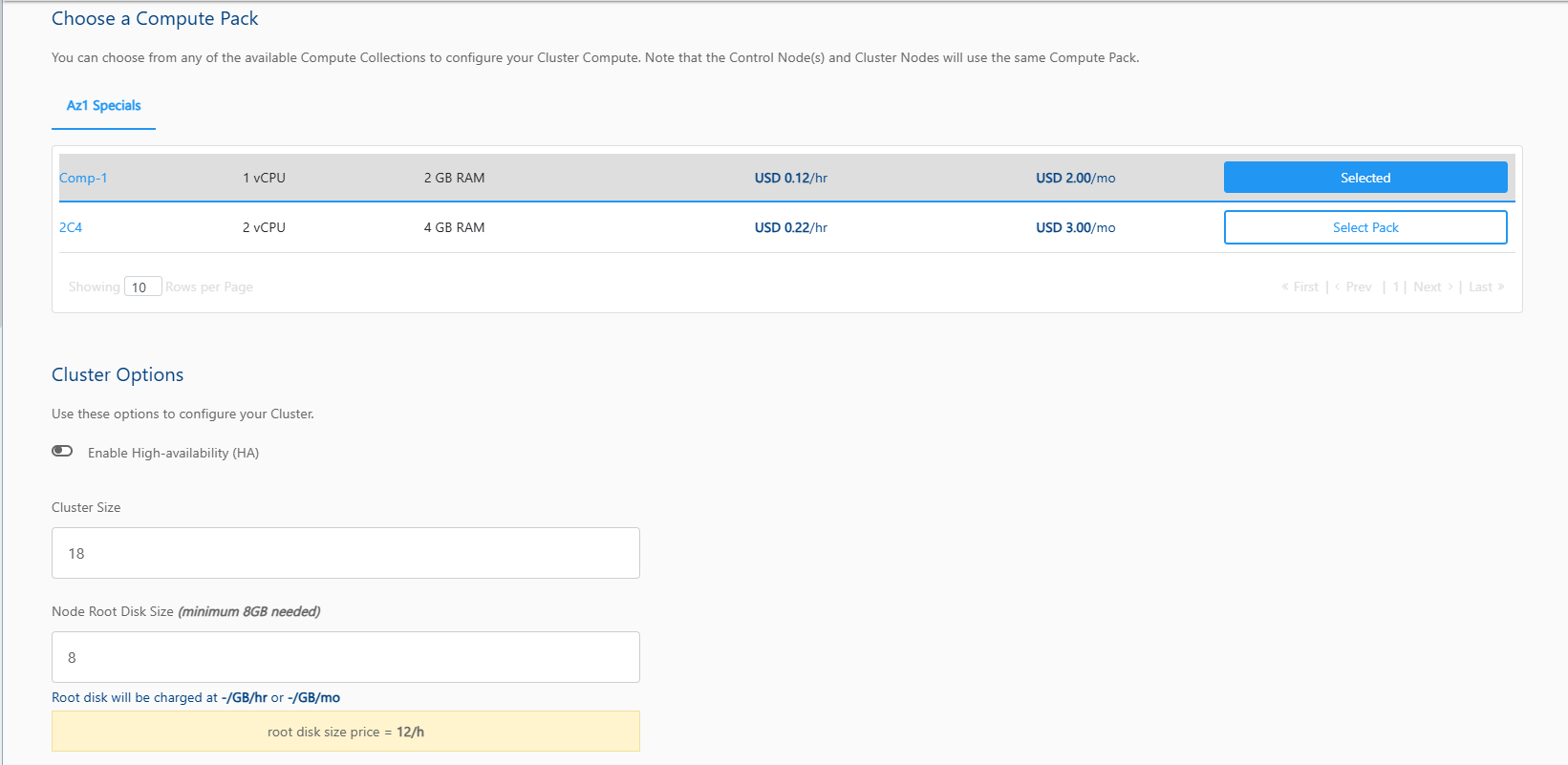Open the Comp-1 compute pack link
Screen dimensions: 1568x765
click(x=83, y=178)
